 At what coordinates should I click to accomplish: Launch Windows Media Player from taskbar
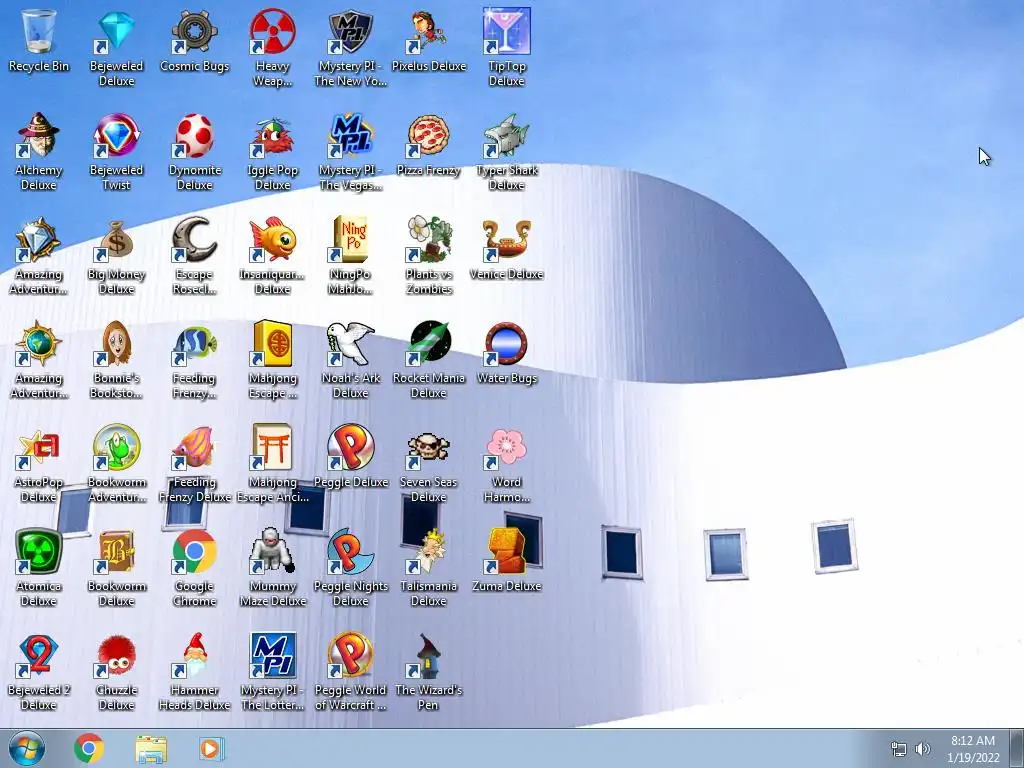(x=211, y=748)
